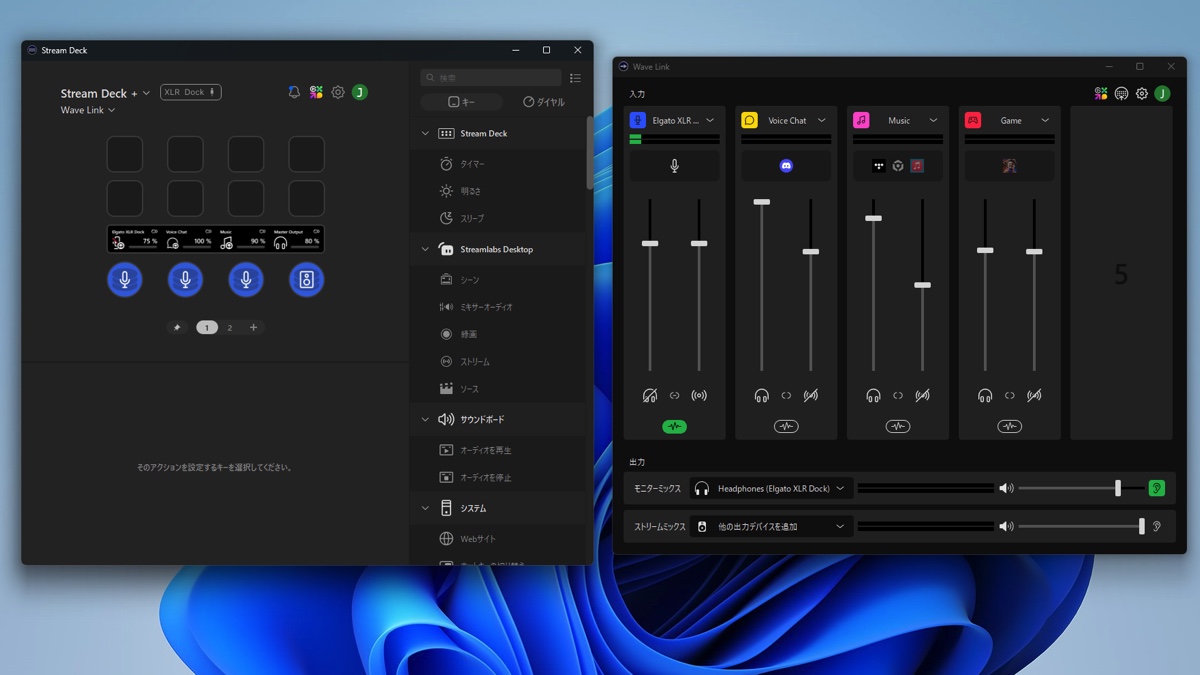Mute Voice Chat in the stream mix

[x=810, y=396]
